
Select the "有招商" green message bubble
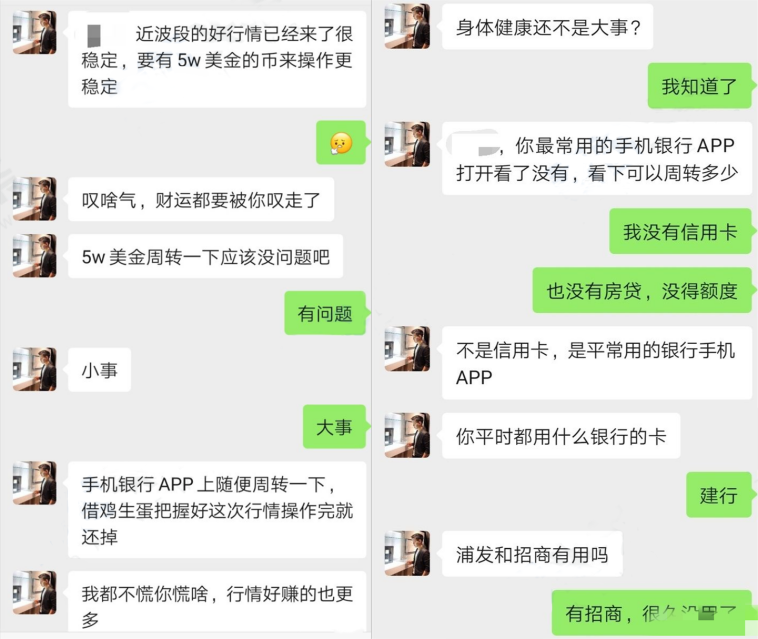[x=652, y=613]
